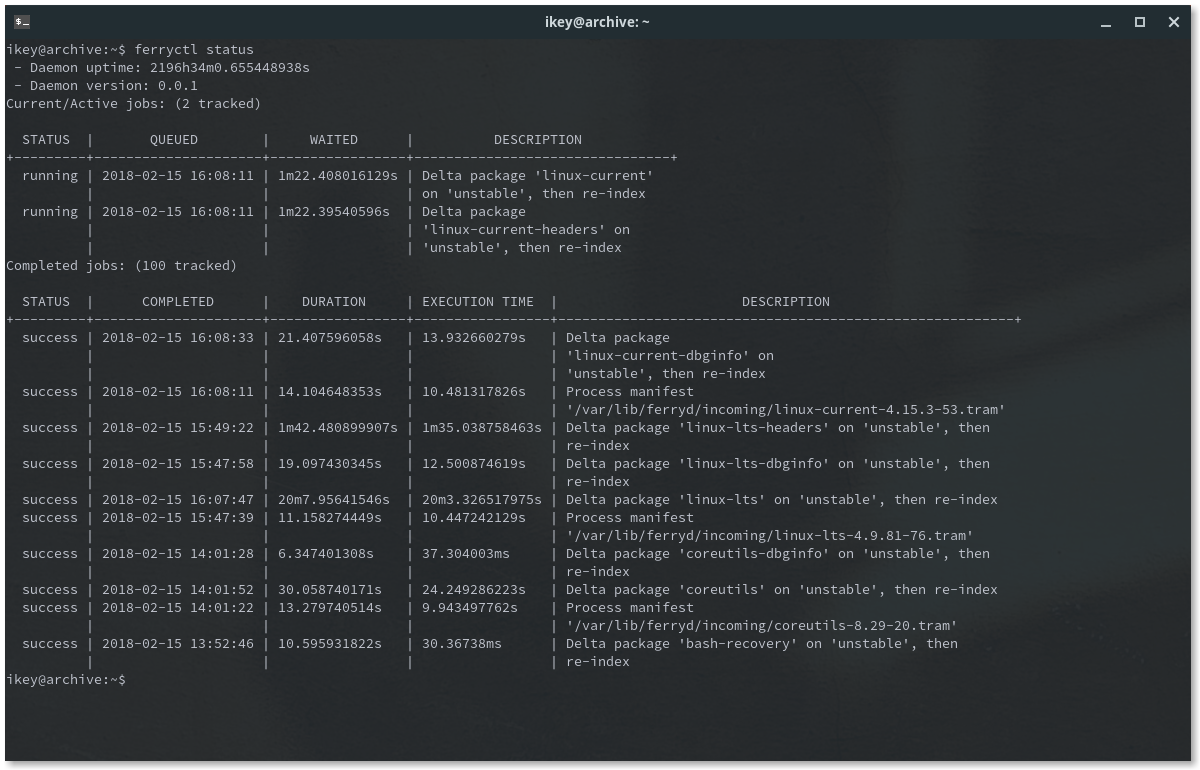The height and width of the screenshot is (770, 1200).
Task: Click the coreutils-8.29-20.tram path
Action: click(762, 625)
